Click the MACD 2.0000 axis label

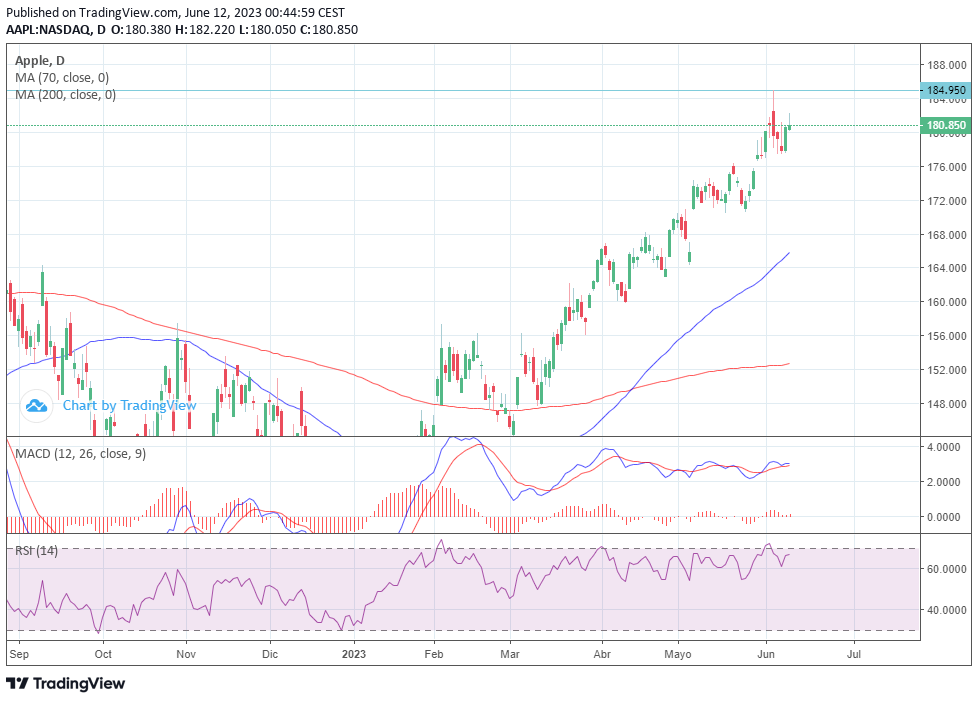point(944,482)
